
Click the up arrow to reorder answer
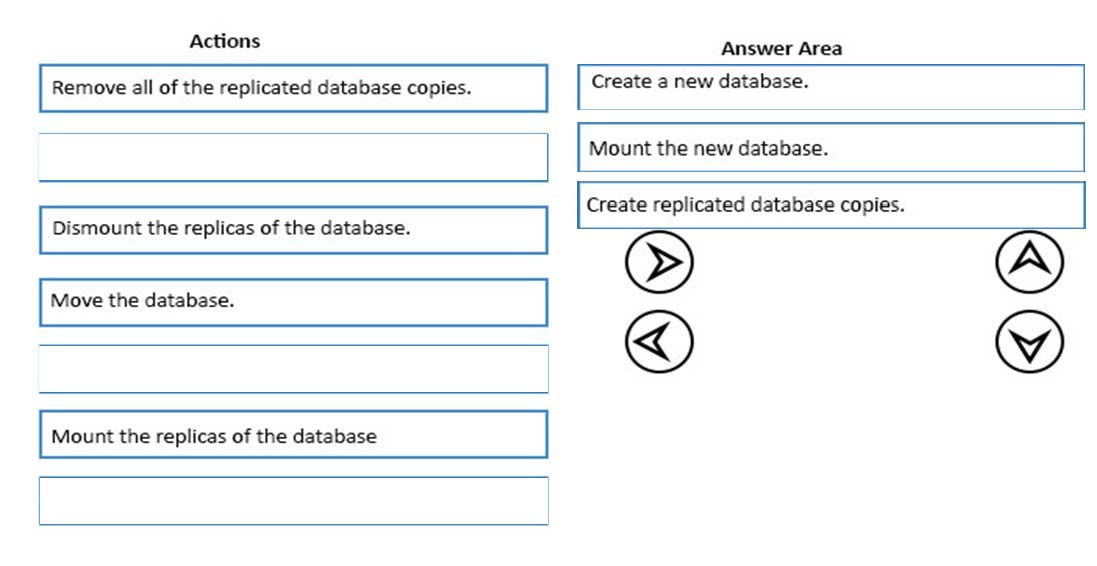click(1029, 262)
